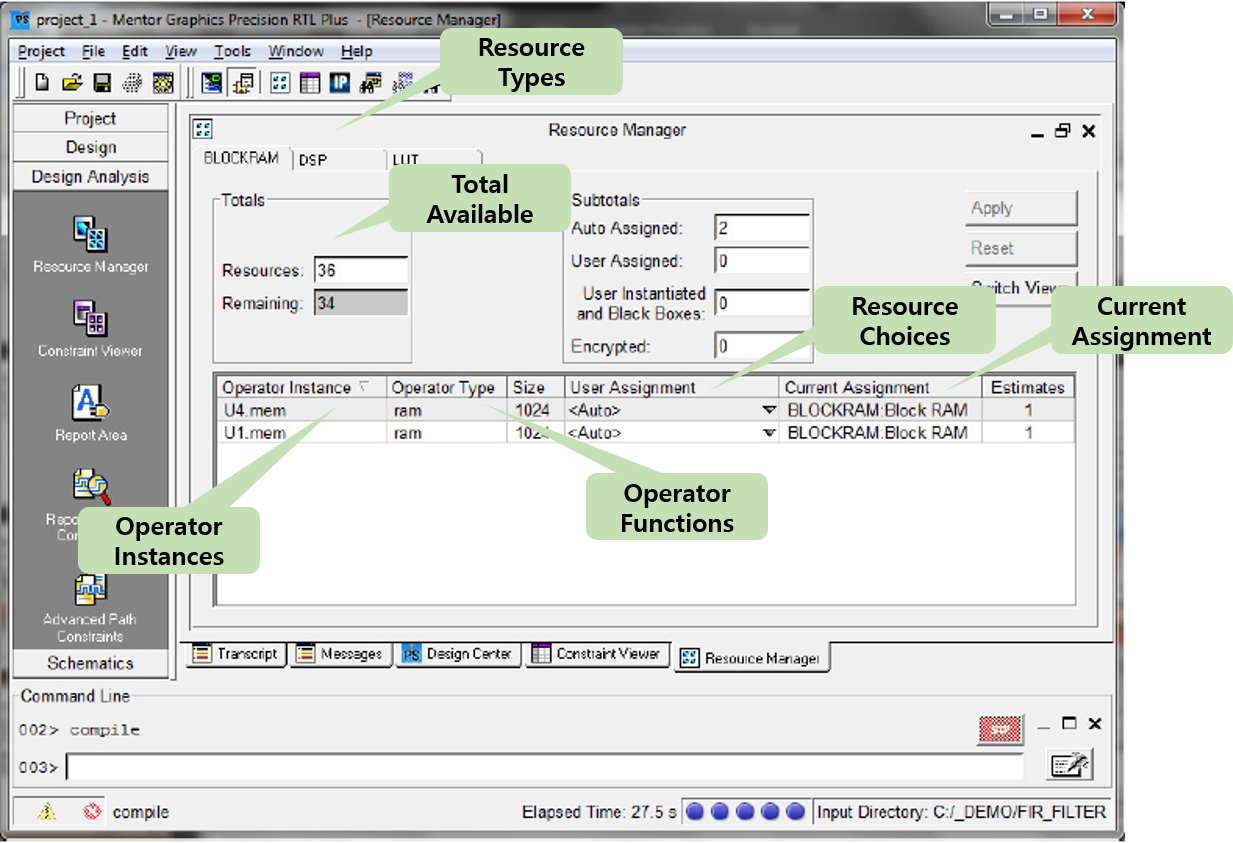Open the Edit menu

coord(135,51)
